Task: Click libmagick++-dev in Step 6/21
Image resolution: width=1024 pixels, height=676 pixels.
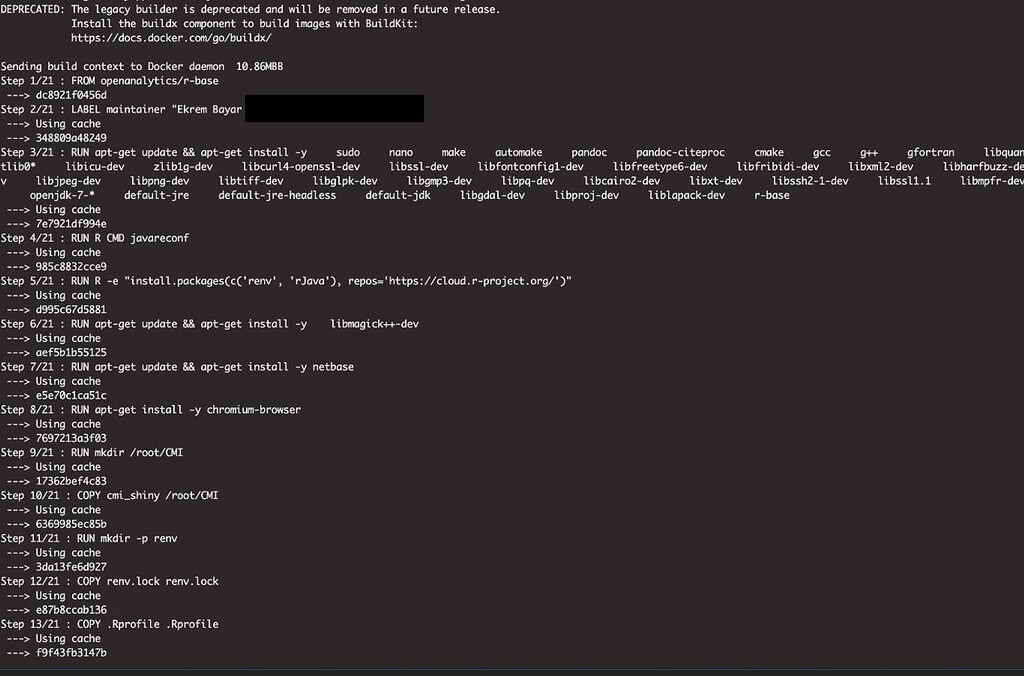Action: click(x=375, y=324)
